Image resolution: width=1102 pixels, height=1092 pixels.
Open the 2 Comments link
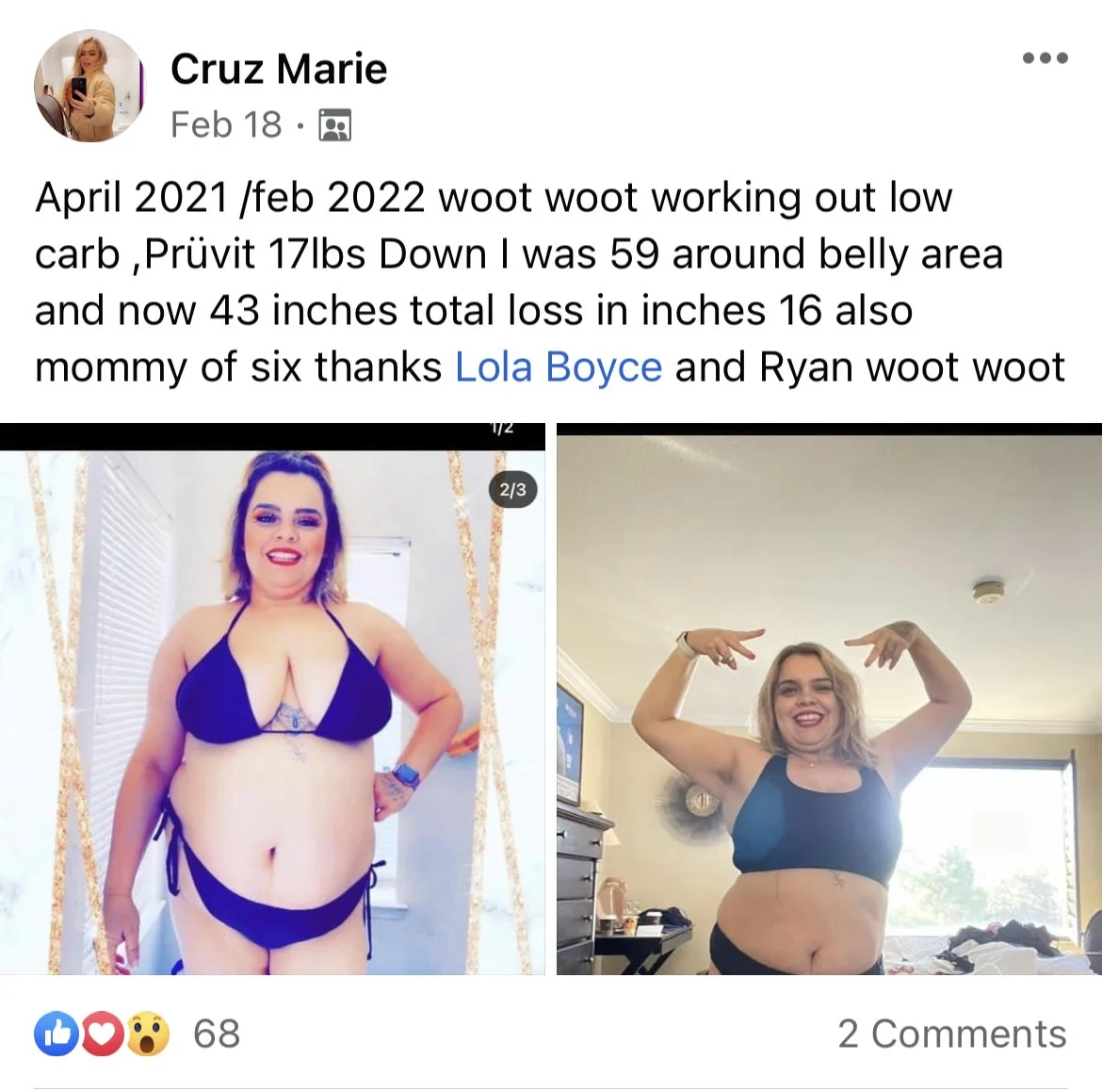point(952,1034)
